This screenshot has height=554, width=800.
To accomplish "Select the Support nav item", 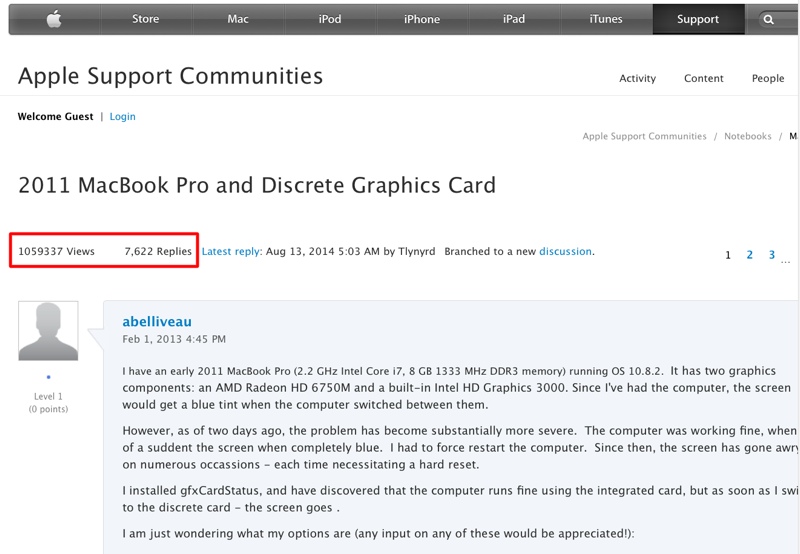I will [698, 19].
